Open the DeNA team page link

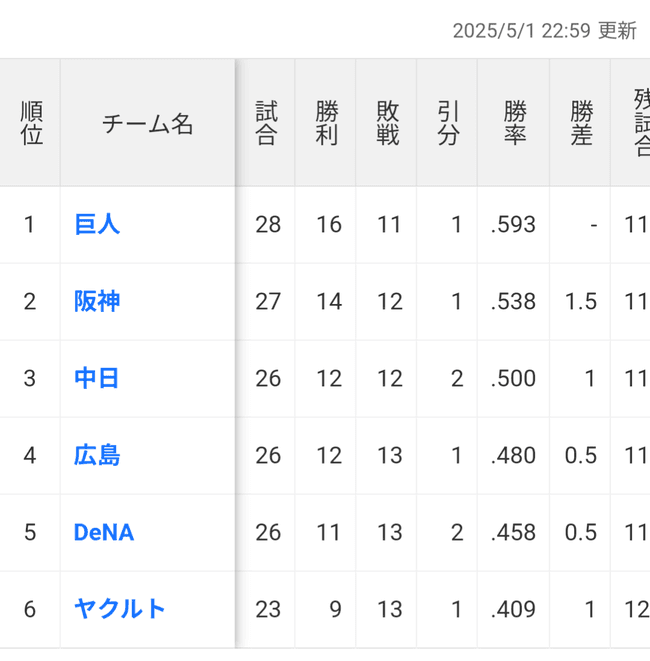(x=104, y=532)
